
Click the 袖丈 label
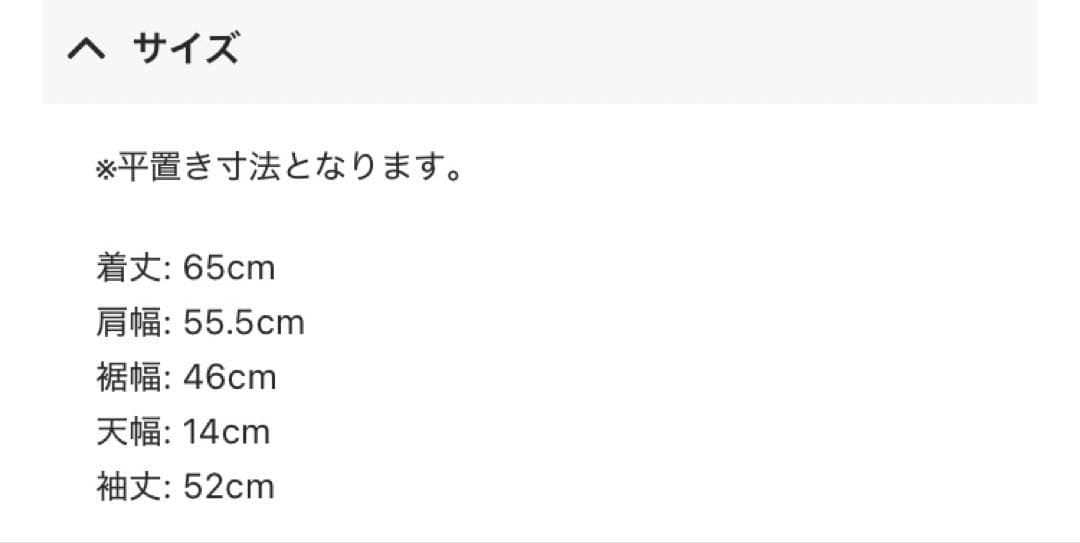131,487
